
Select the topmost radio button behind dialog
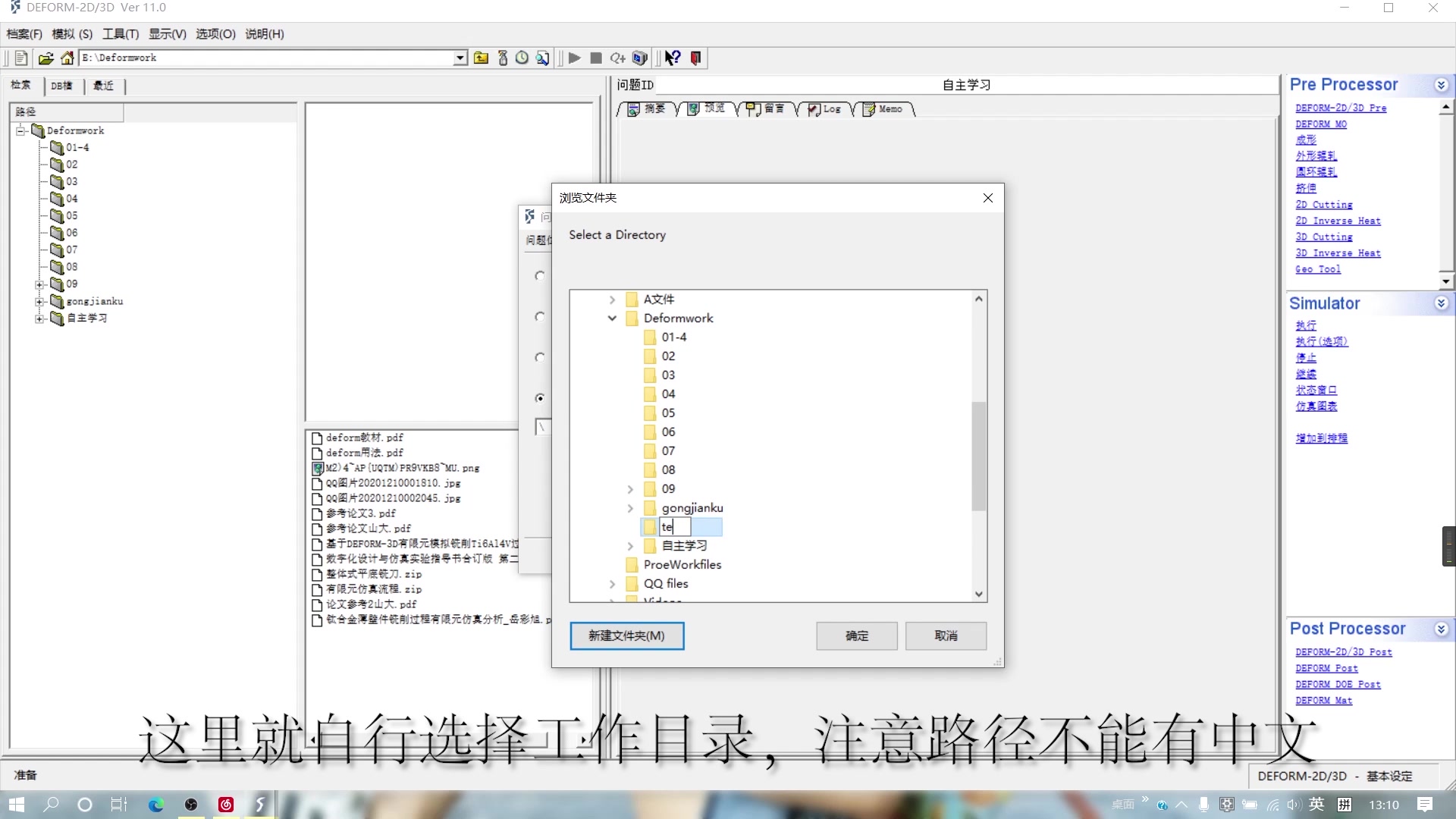[540, 276]
